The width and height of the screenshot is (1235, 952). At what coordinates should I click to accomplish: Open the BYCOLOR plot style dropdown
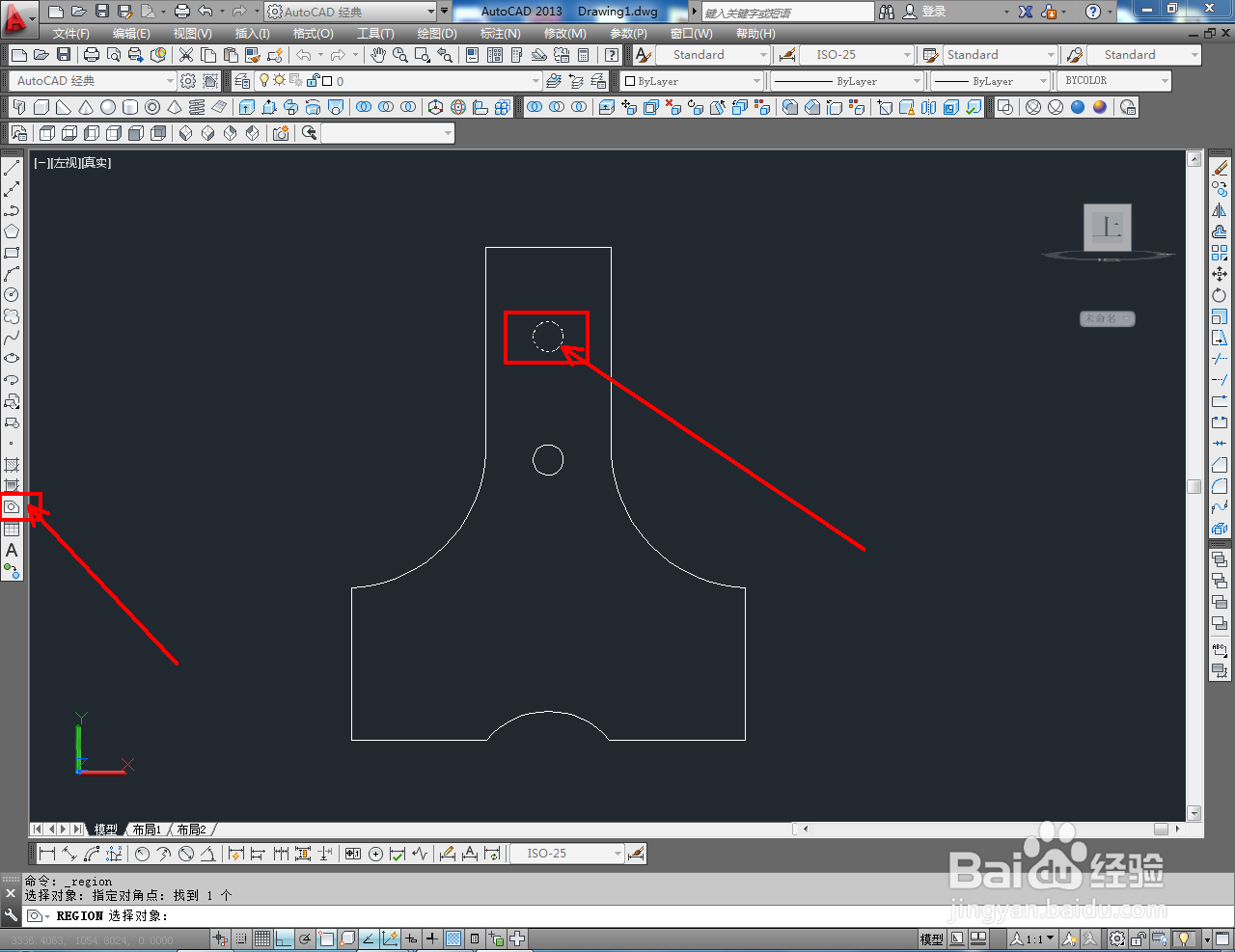(x=1114, y=81)
